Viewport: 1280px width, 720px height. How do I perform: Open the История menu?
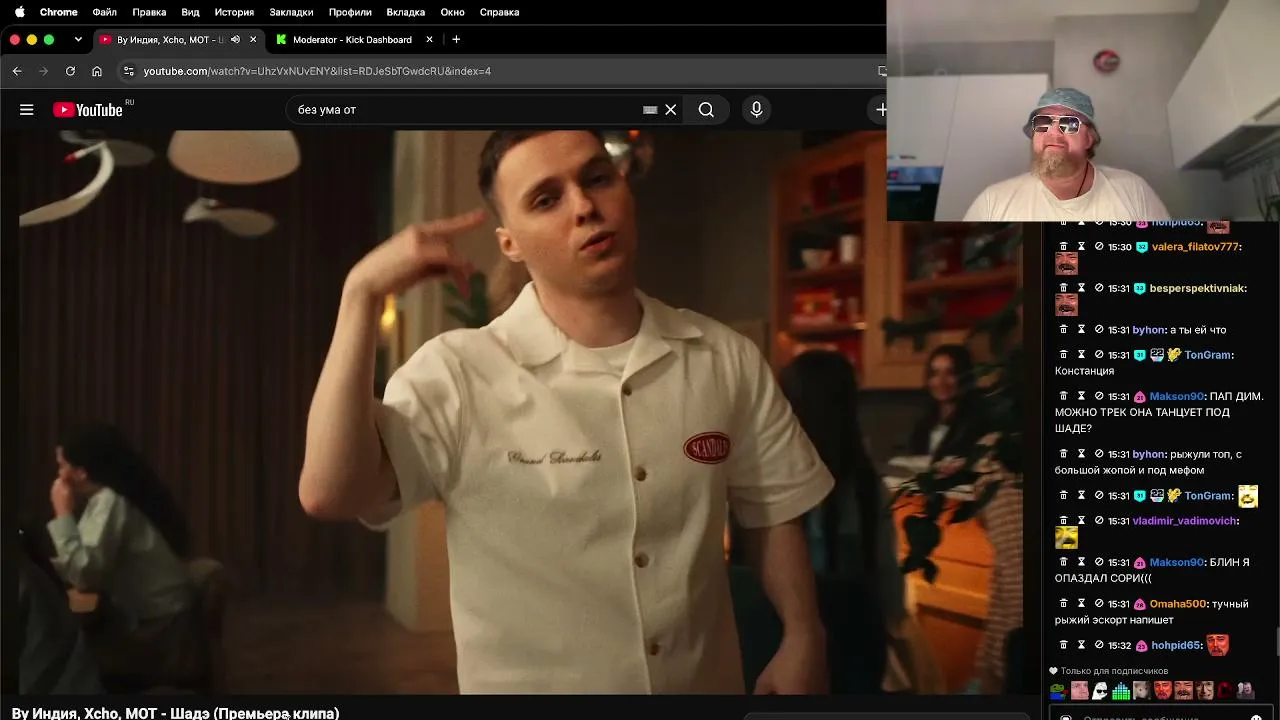point(234,12)
